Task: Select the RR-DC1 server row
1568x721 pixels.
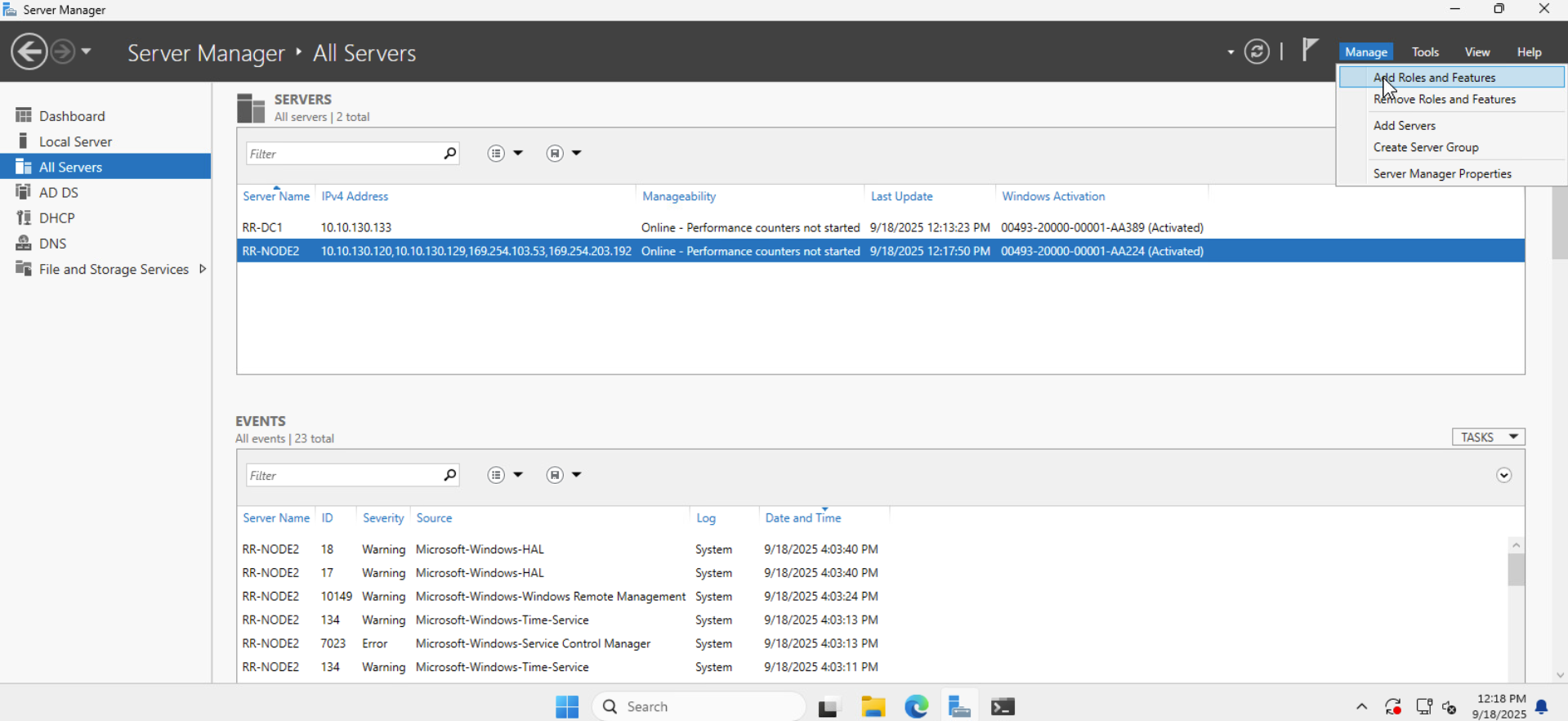Action: pyautogui.click(x=881, y=227)
